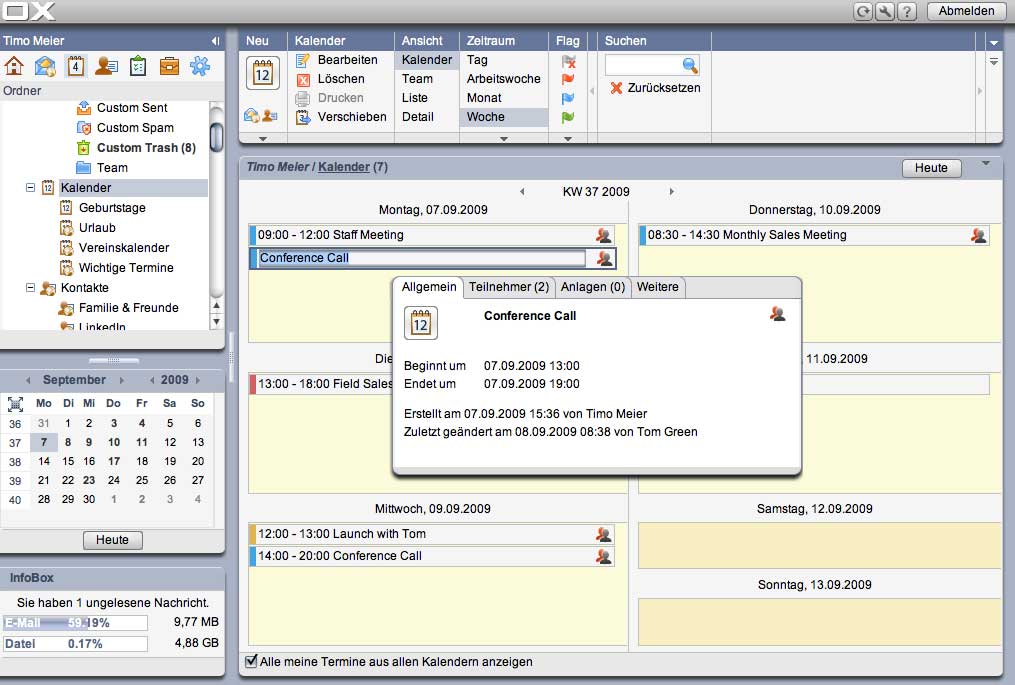Open the Kontakte module icon

107,64
